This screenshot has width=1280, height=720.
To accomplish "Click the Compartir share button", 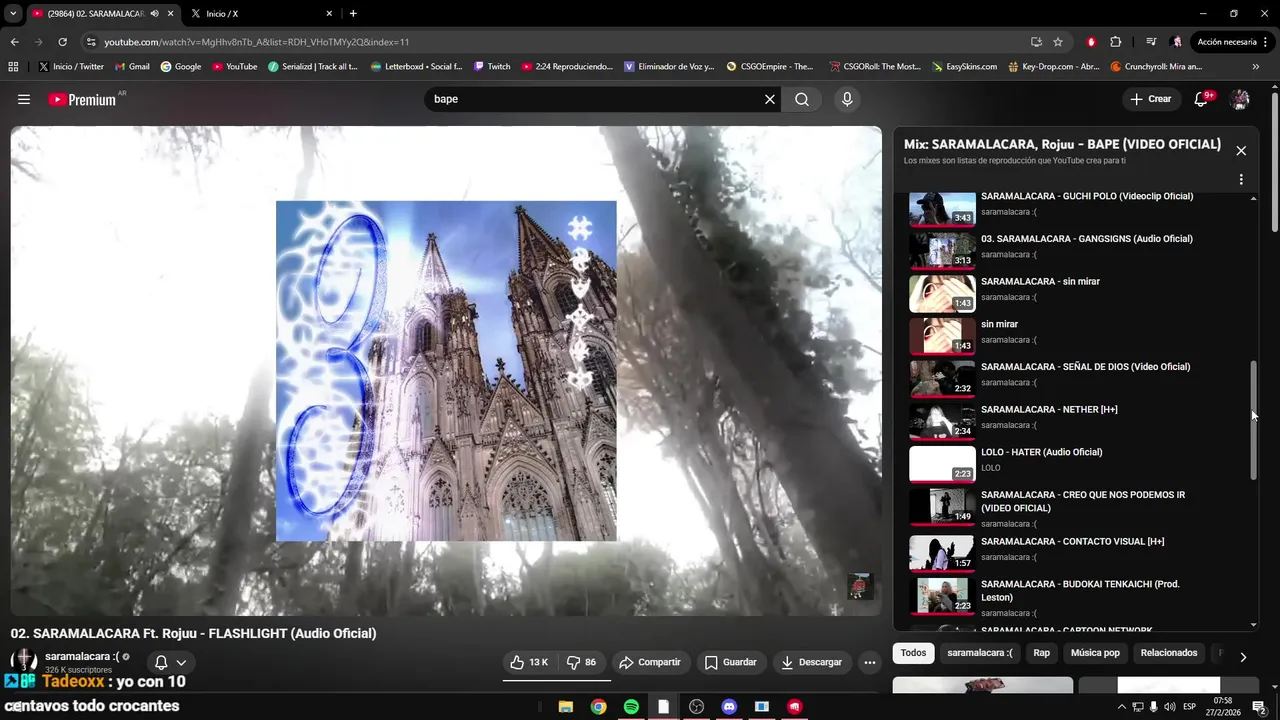I will [650, 662].
